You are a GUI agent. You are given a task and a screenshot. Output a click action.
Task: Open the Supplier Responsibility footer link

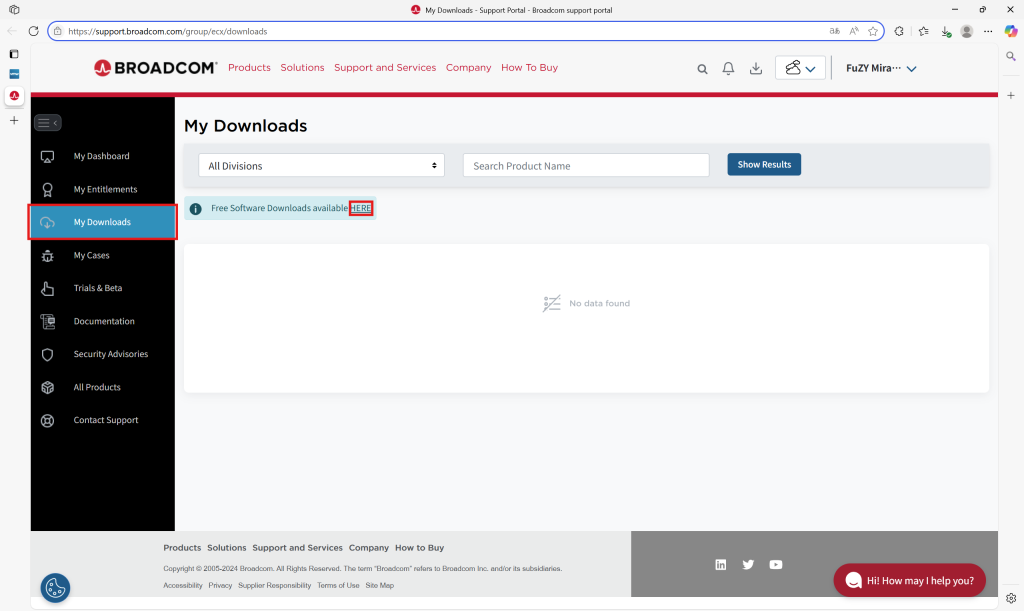point(274,586)
